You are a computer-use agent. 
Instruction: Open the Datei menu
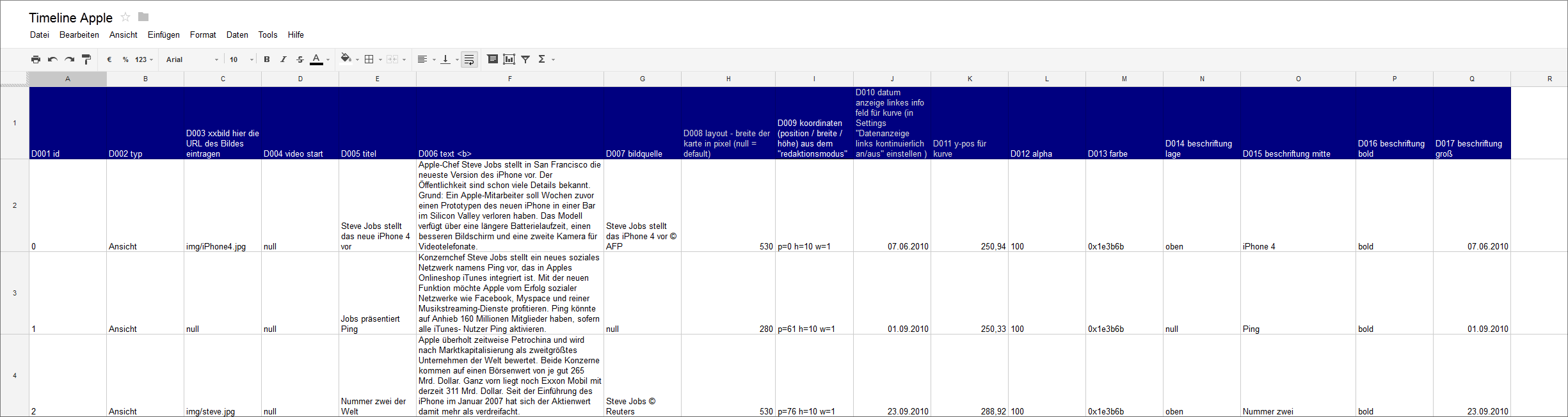40,35
